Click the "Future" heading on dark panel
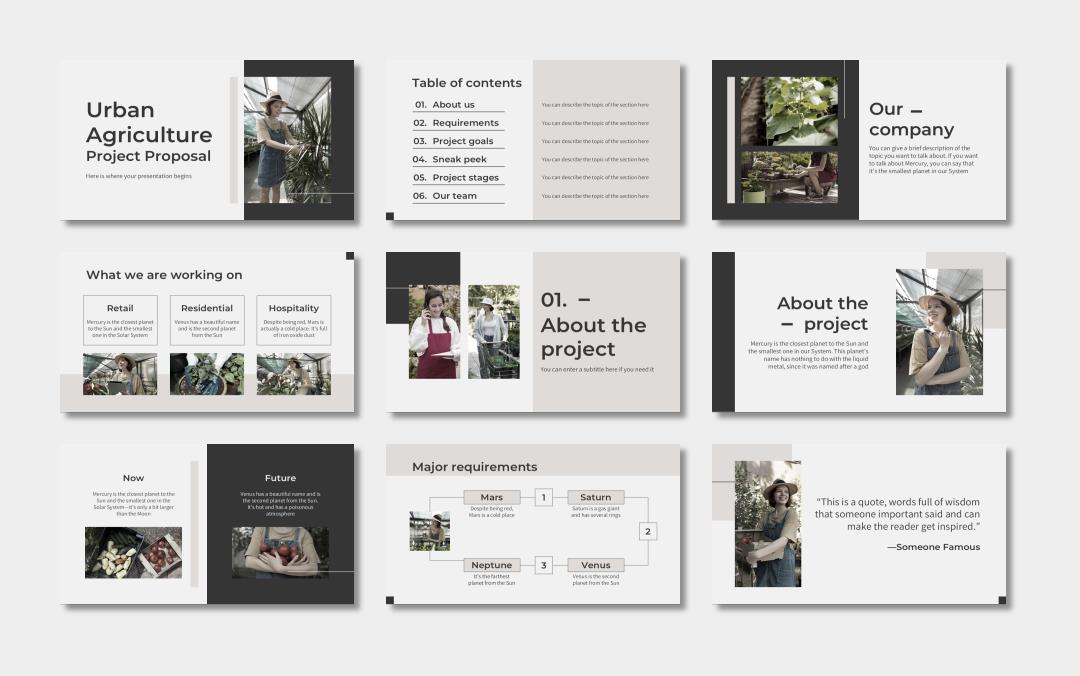This screenshot has width=1080, height=676. pos(280,478)
